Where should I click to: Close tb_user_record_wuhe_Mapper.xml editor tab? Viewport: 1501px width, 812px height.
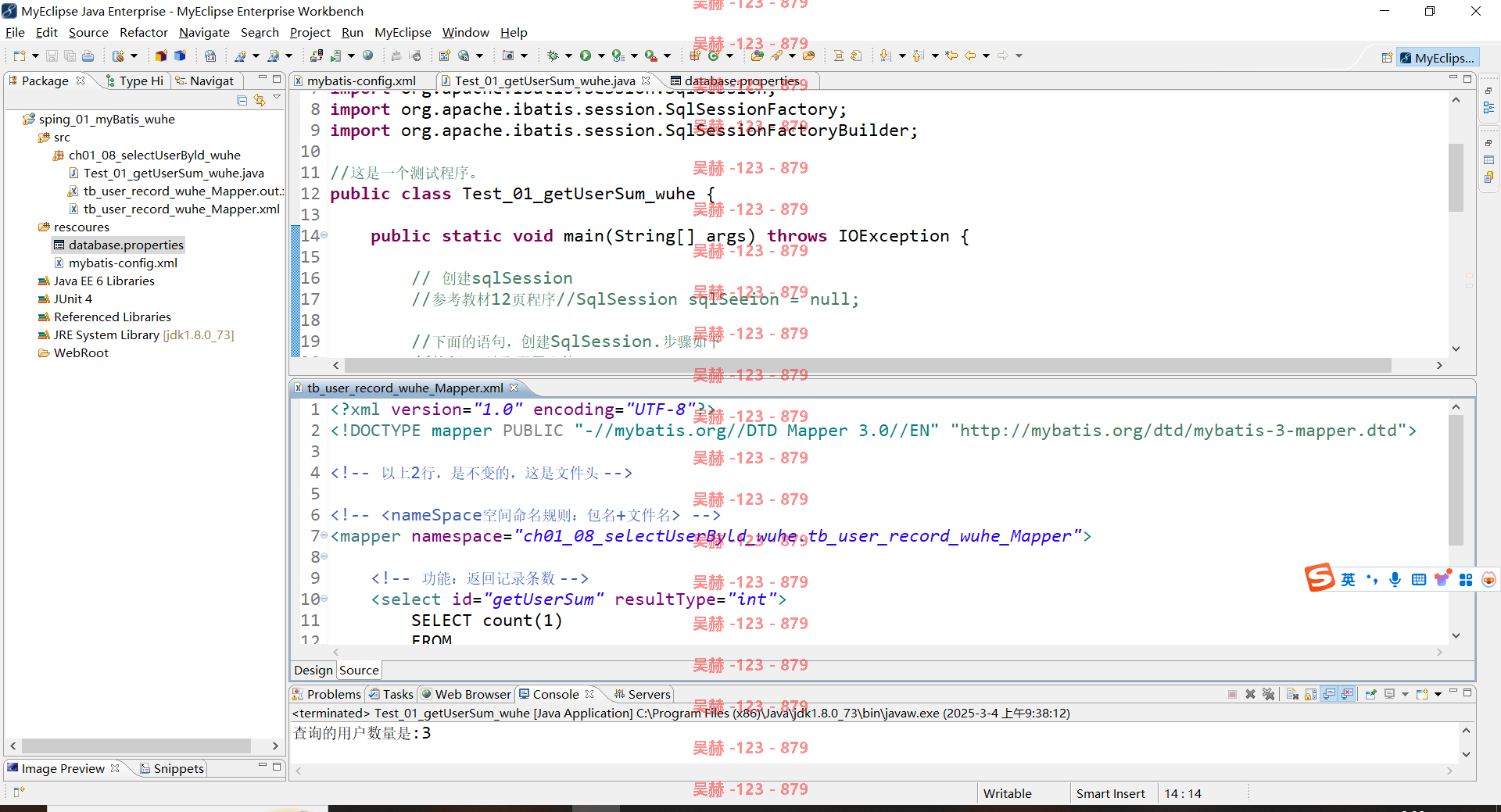[x=514, y=388]
